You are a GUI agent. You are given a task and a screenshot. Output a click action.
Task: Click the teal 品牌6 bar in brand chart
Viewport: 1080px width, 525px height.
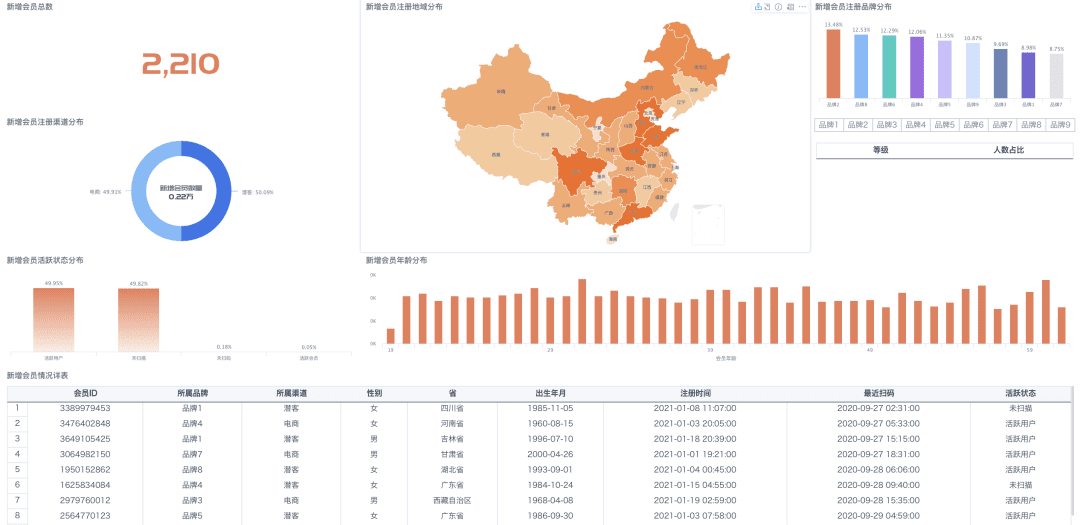pos(889,66)
